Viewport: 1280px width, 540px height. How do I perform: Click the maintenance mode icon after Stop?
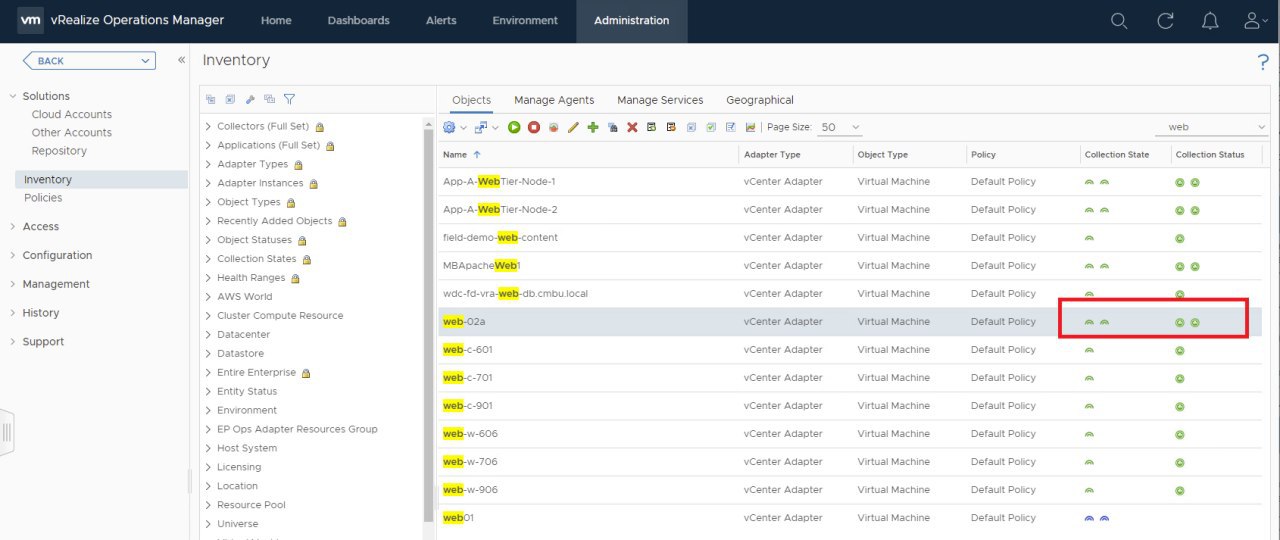click(553, 127)
